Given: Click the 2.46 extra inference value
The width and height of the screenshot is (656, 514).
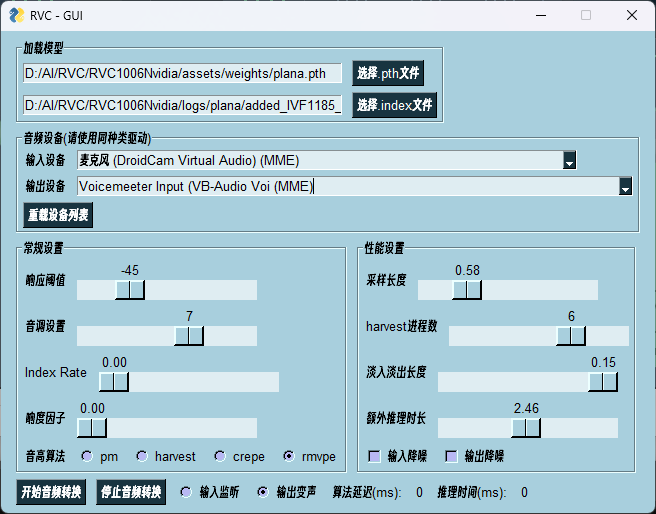Looking at the screenshot, I should click(x=526, y=408).
